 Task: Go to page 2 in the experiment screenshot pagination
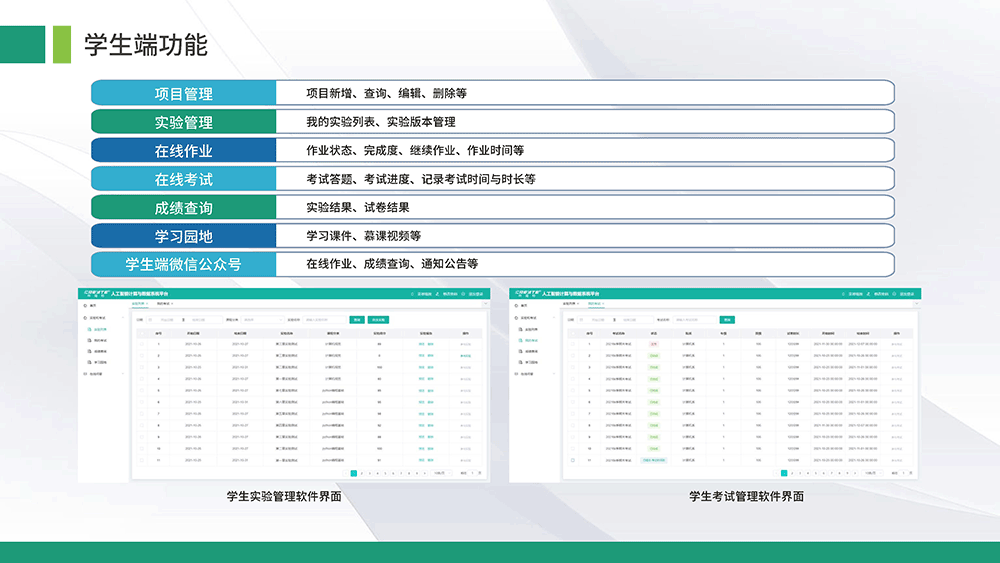click(362, 473)
